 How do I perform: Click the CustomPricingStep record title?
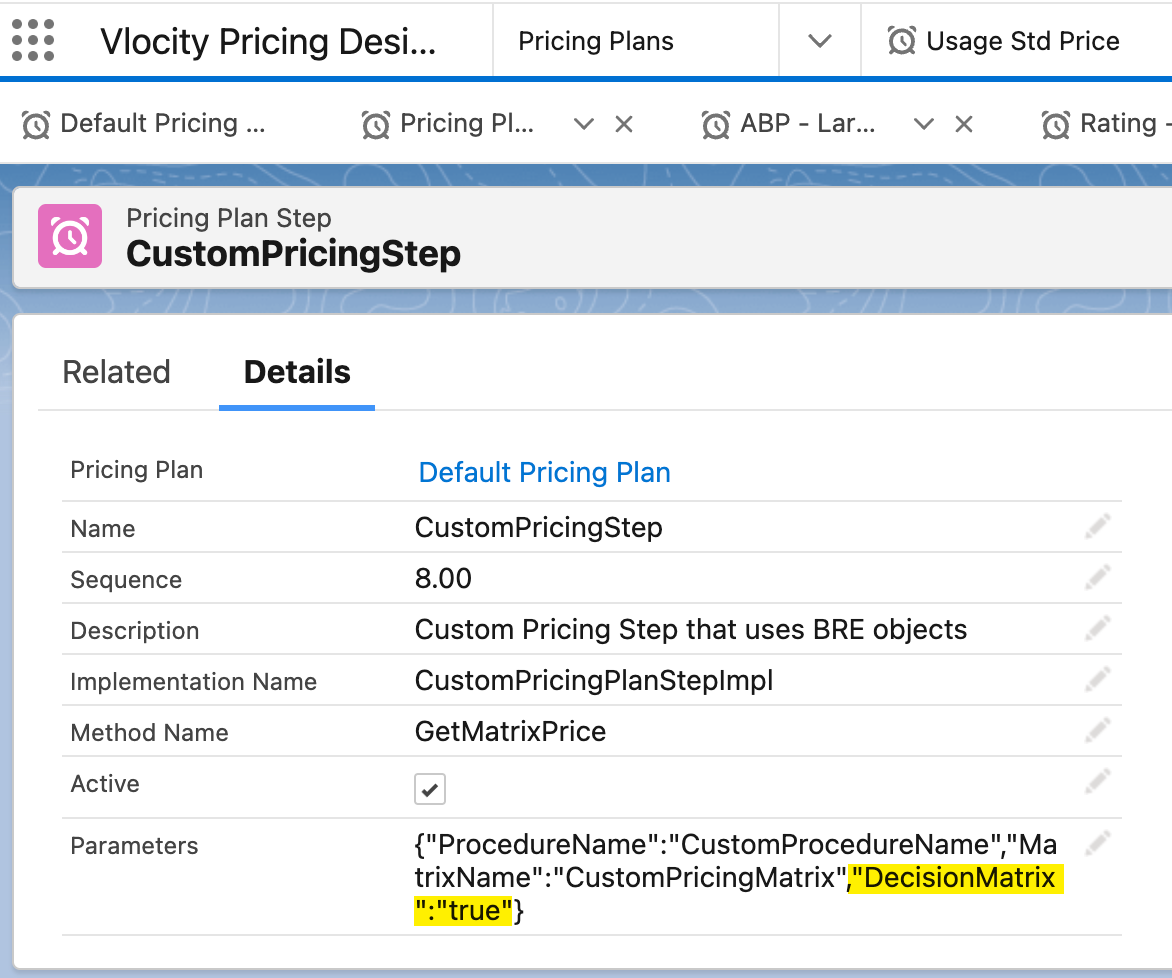(293, 253)
